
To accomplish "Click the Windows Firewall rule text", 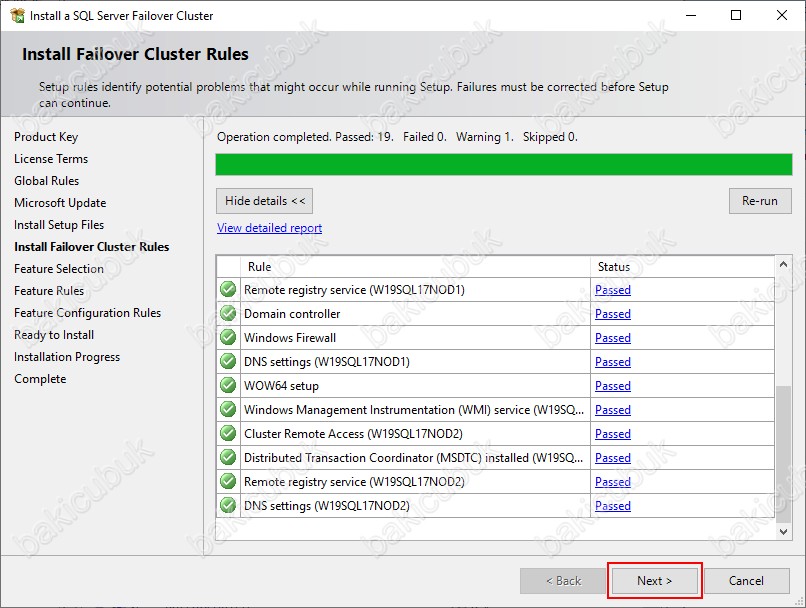I will (290, 338).
